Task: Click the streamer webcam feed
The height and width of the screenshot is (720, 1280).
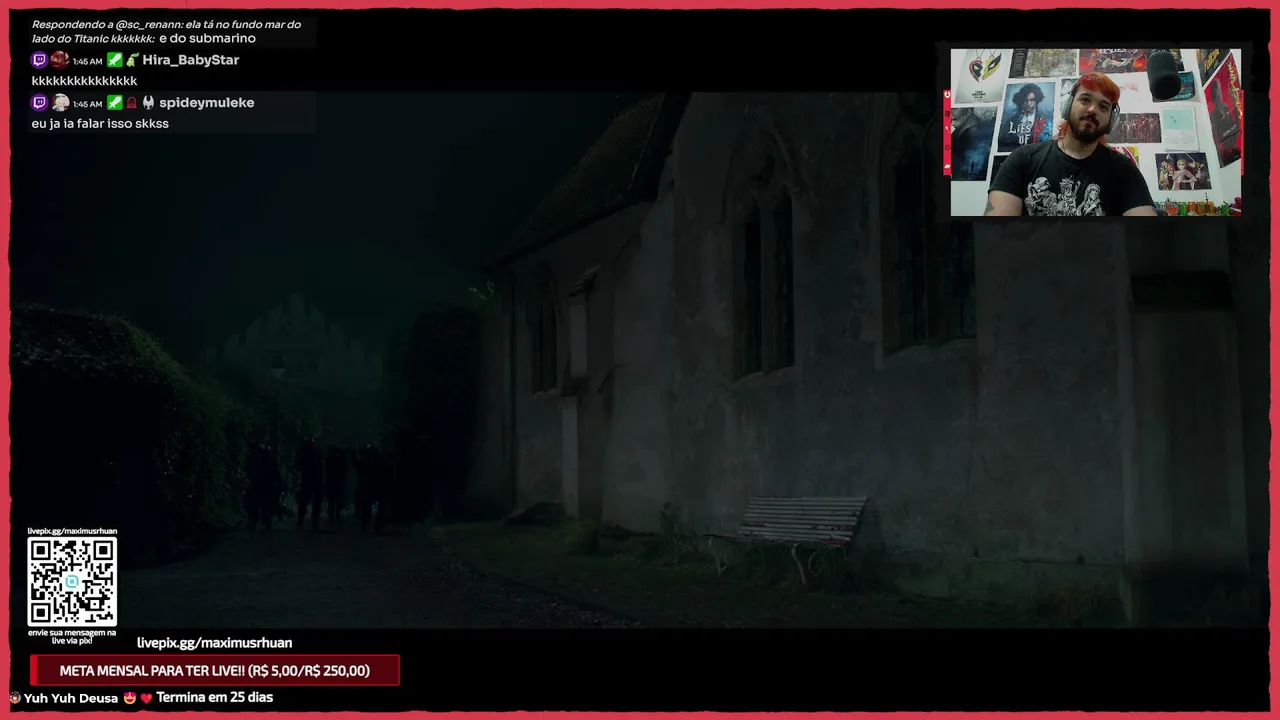Action: click(x=1096, y=132)
